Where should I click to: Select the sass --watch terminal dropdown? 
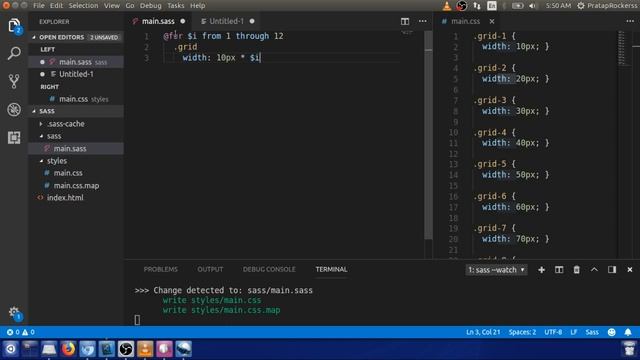[496, 270]
